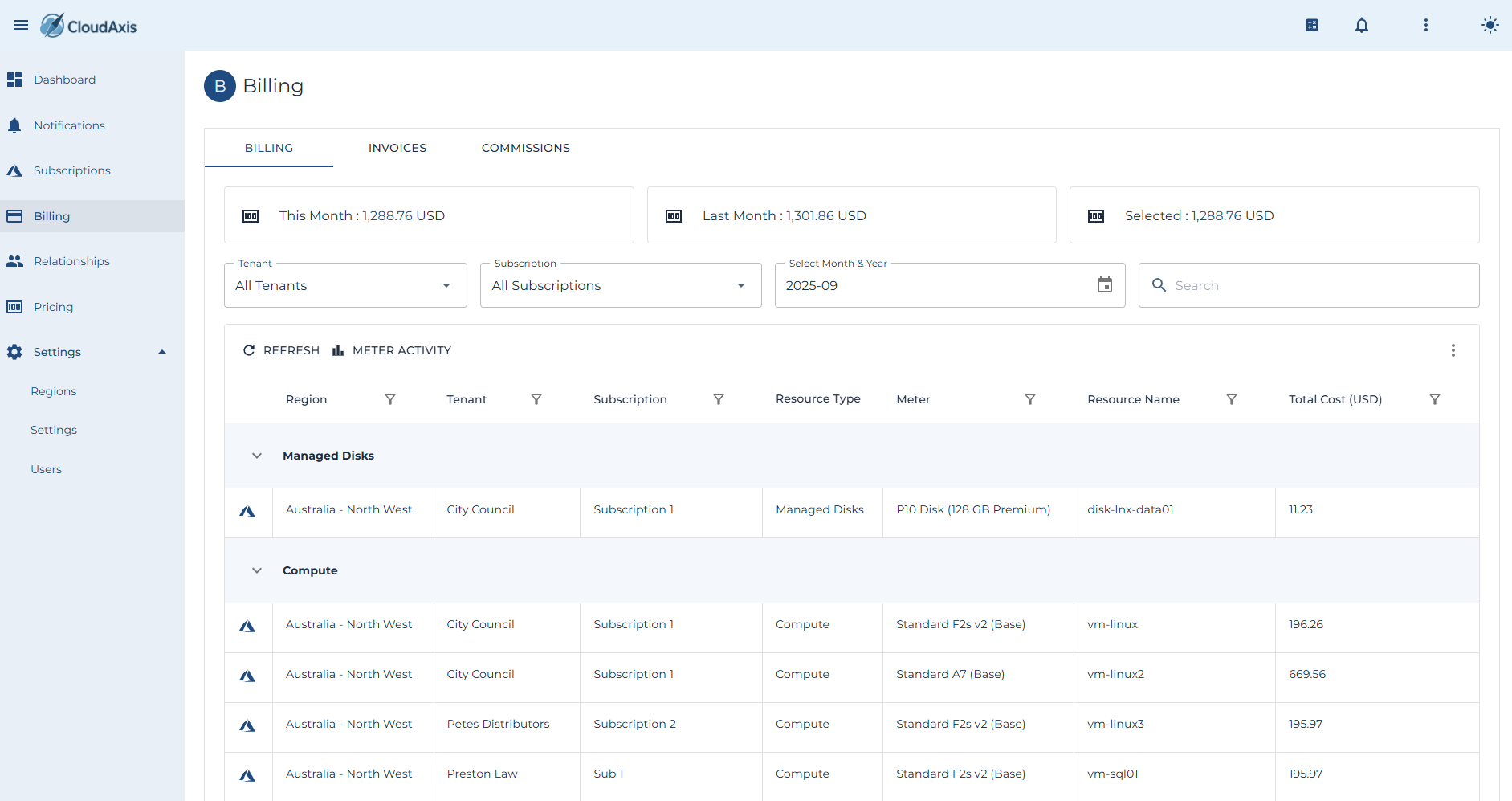
Task: Filter the Meter column
Action: (1030, 399)
